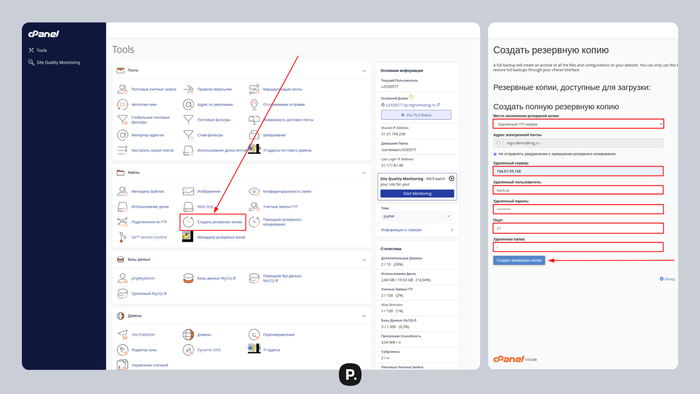The width and height of the screenshot is (700, 394).
Task: Open the Базы данных MySQL icon
Action: point(188,278)
